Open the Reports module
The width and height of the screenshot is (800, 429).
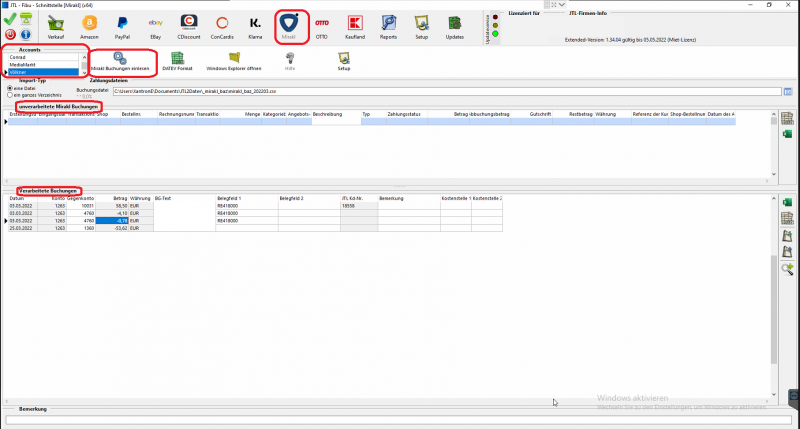[x=388, y=26]
